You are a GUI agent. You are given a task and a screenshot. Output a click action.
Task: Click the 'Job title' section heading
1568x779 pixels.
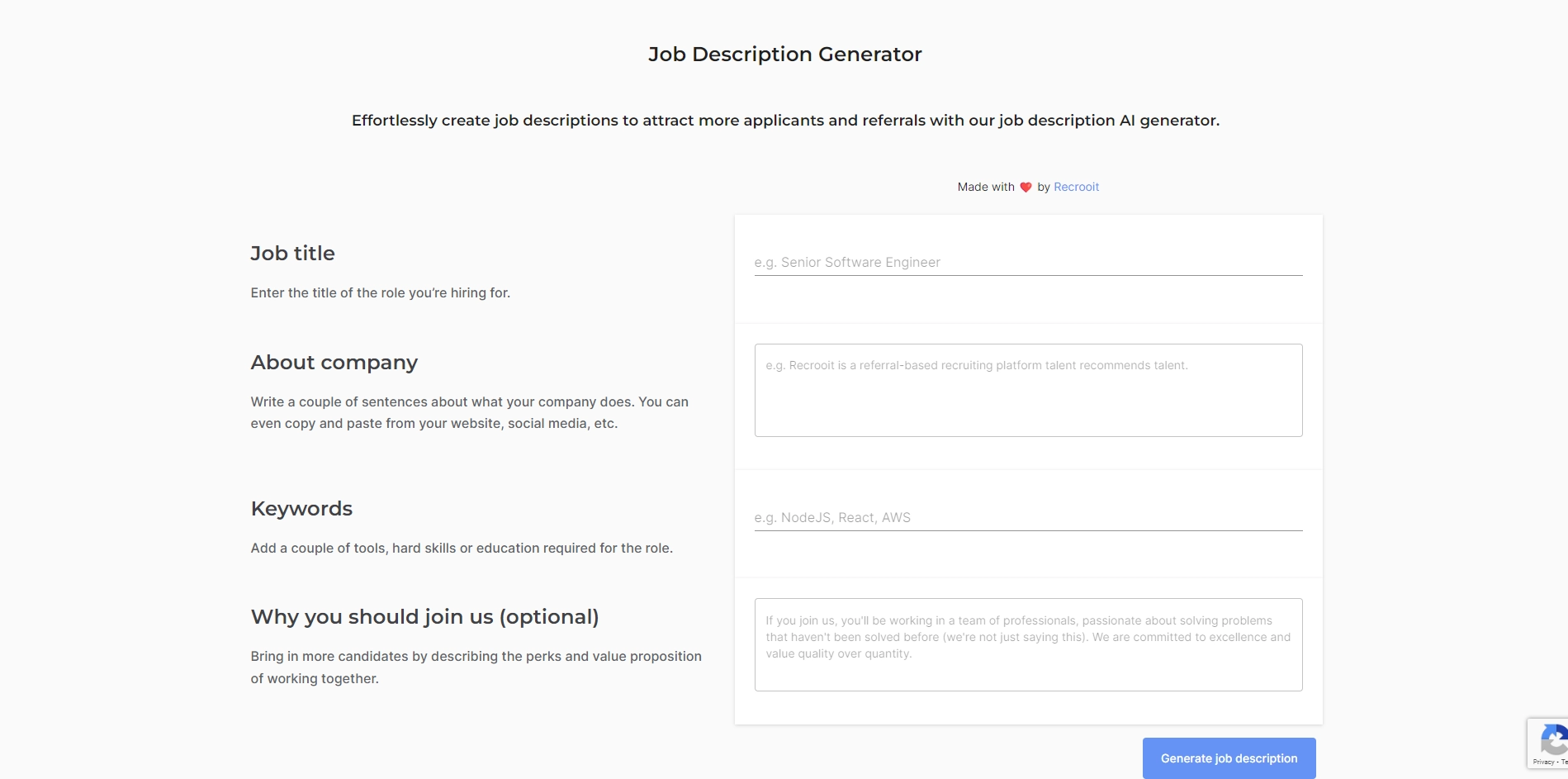click(292, 254)
